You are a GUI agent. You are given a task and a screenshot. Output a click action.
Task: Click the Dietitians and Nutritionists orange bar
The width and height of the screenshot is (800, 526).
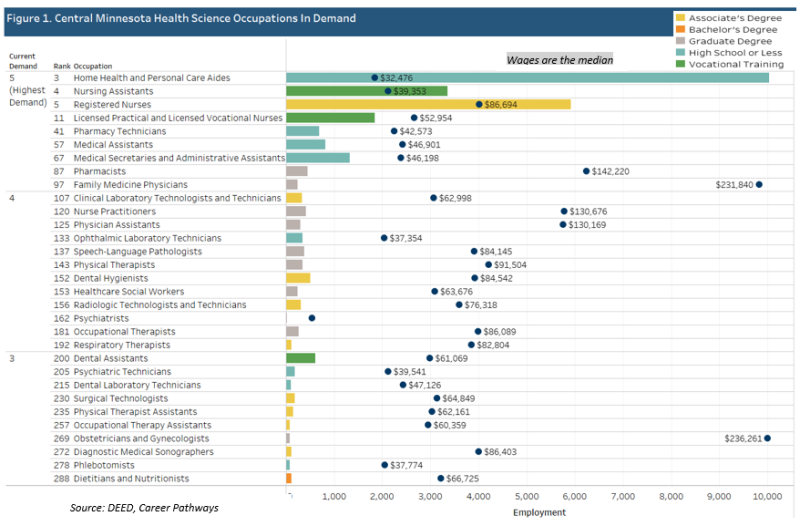point(289,478)
